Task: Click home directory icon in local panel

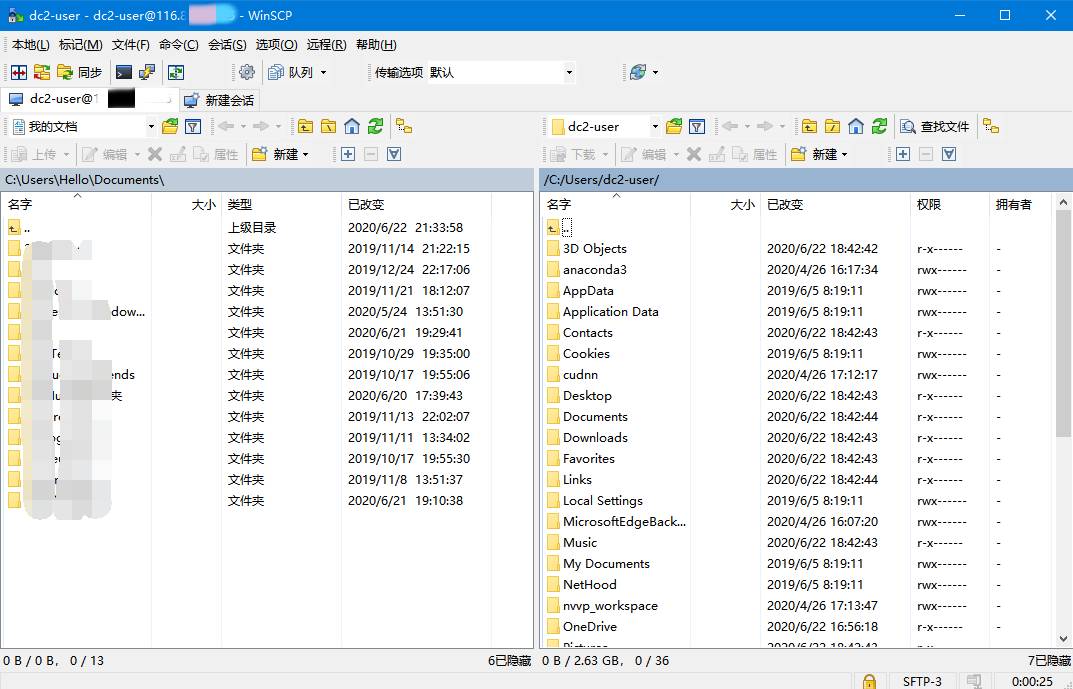Action: click(x=352, y=127)
